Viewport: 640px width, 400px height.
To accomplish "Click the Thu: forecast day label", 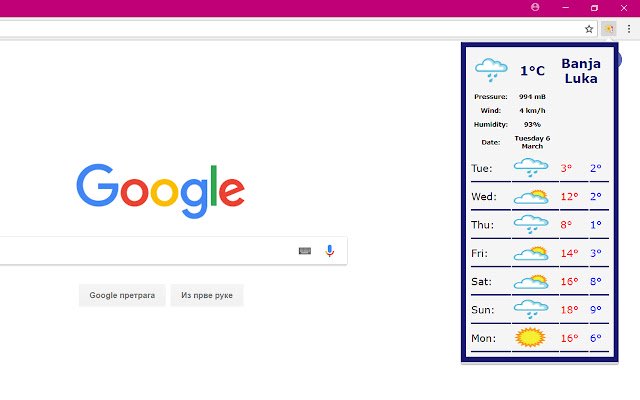I will 482,225.
